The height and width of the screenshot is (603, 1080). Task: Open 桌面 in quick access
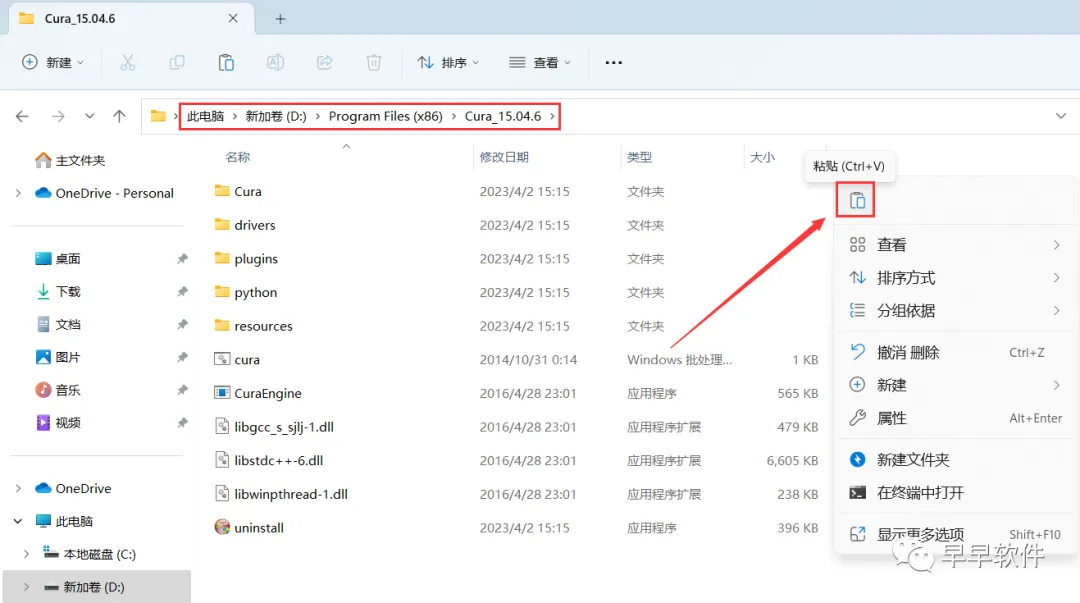coord(58,259)
